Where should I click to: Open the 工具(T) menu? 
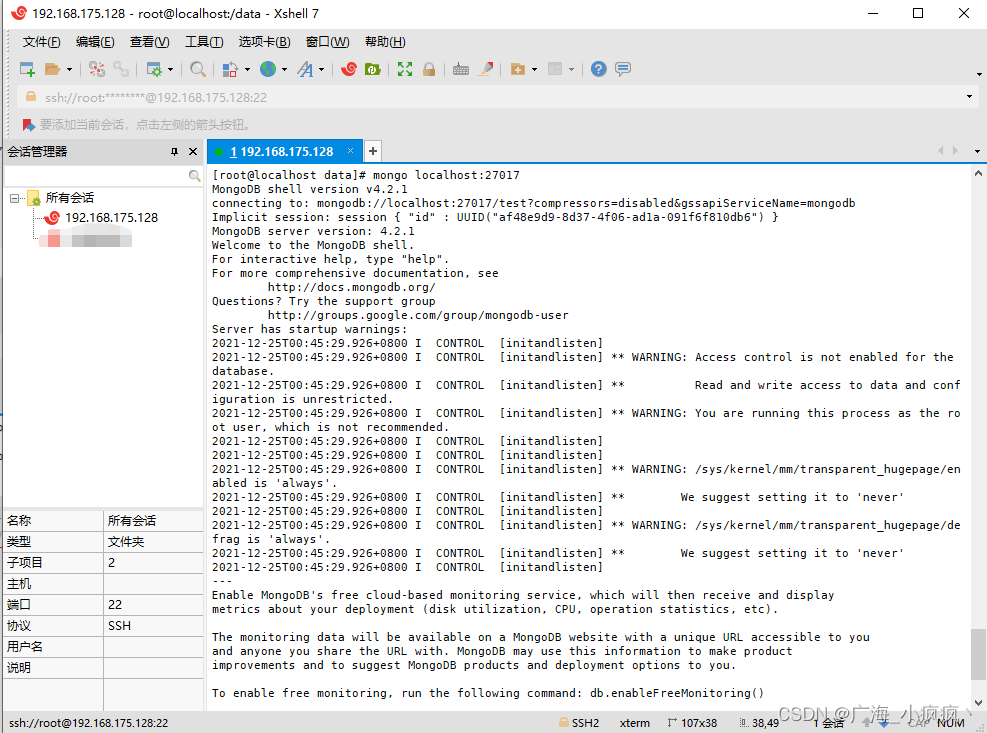[x=204, y=42]
